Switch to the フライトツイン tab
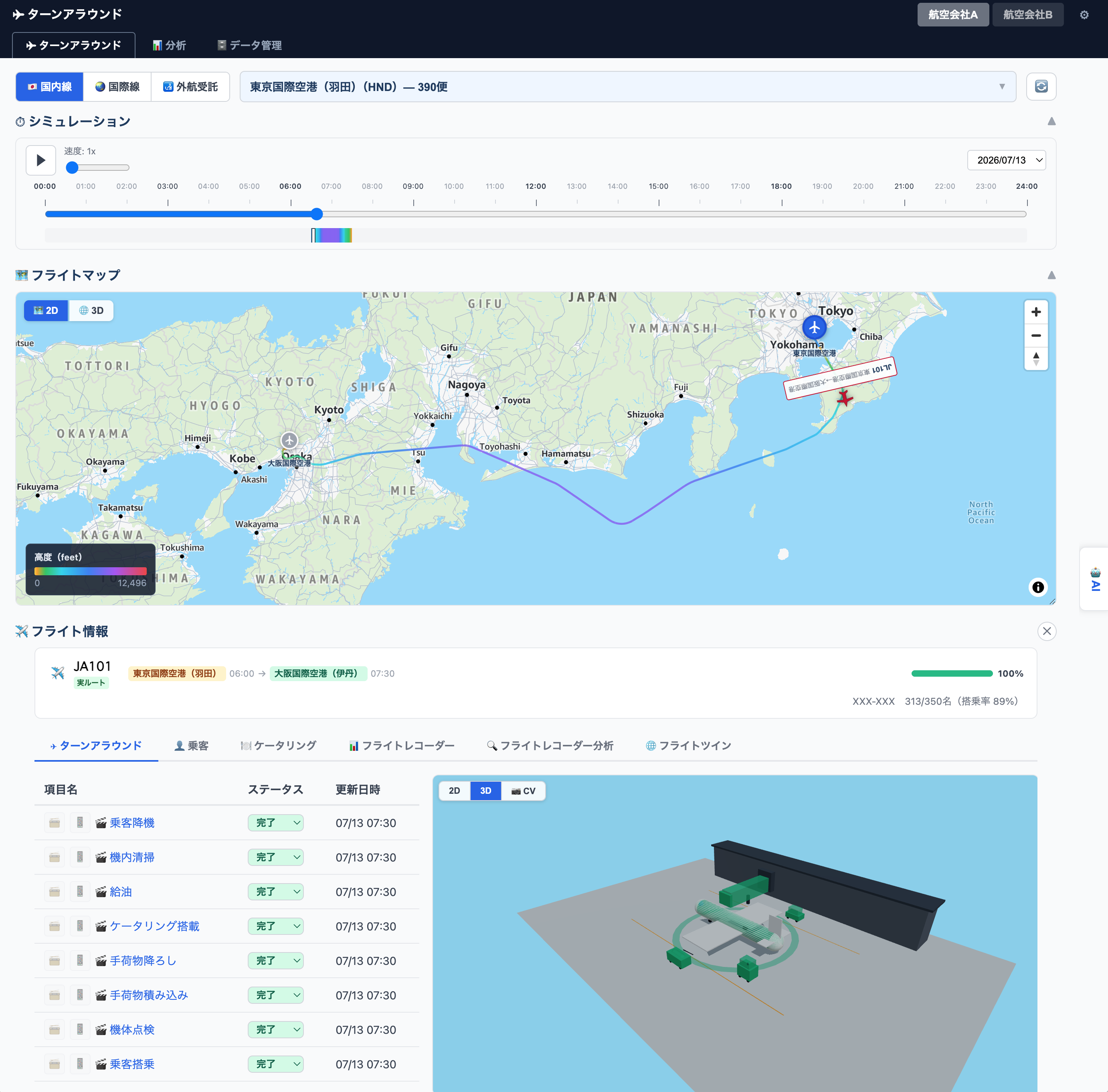The width and height of the screenshot is (1108, 1092). tap(688, 746)
